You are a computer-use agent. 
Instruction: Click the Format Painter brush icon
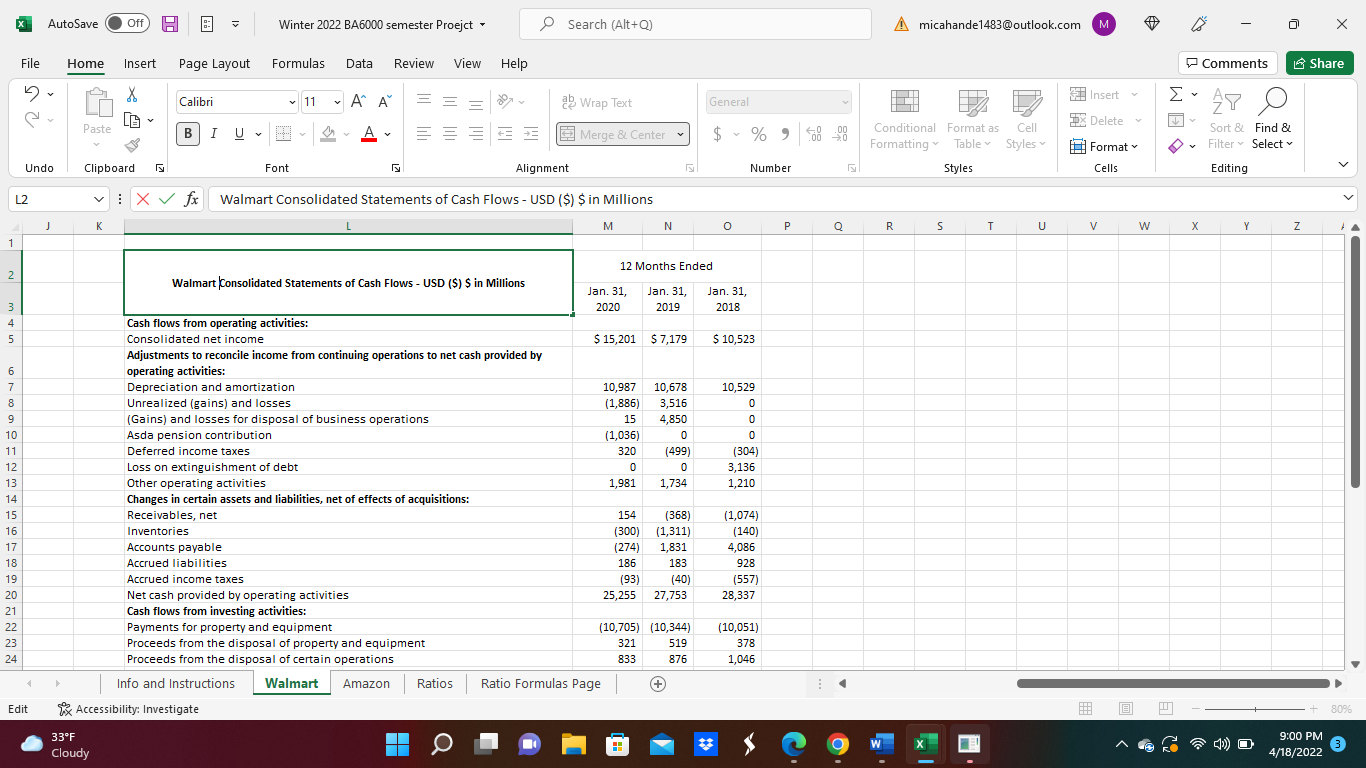click(x=132, y=144)
